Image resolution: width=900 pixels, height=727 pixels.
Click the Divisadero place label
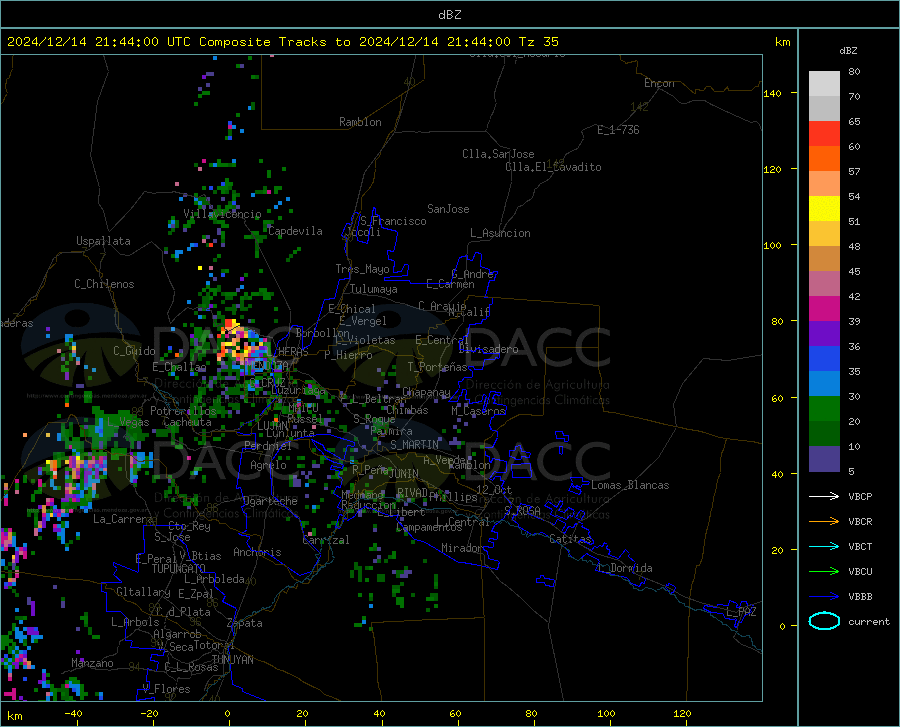[x=488, y=349]
